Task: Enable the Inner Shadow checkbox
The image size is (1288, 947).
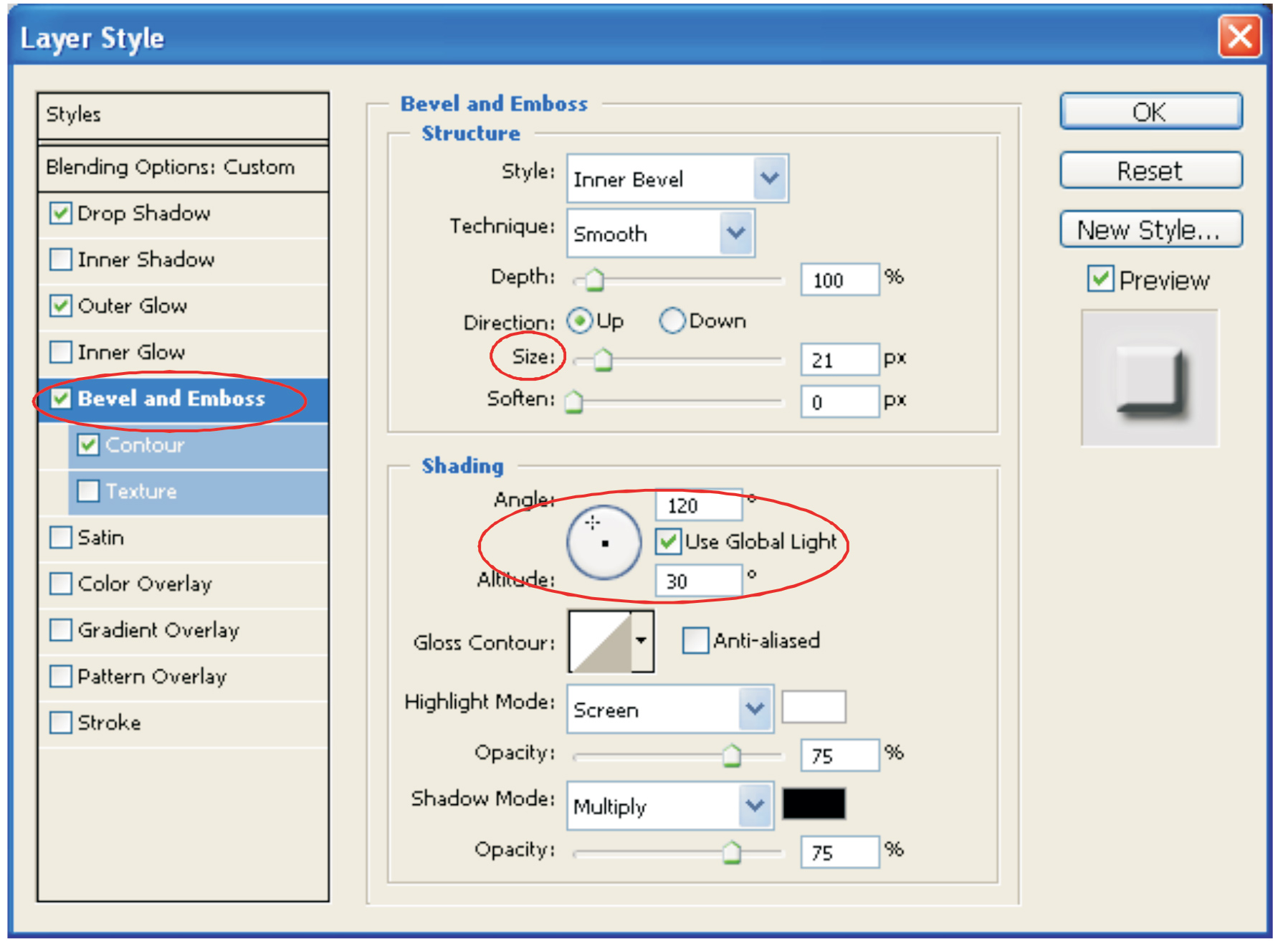Action: tap(61, 260)
